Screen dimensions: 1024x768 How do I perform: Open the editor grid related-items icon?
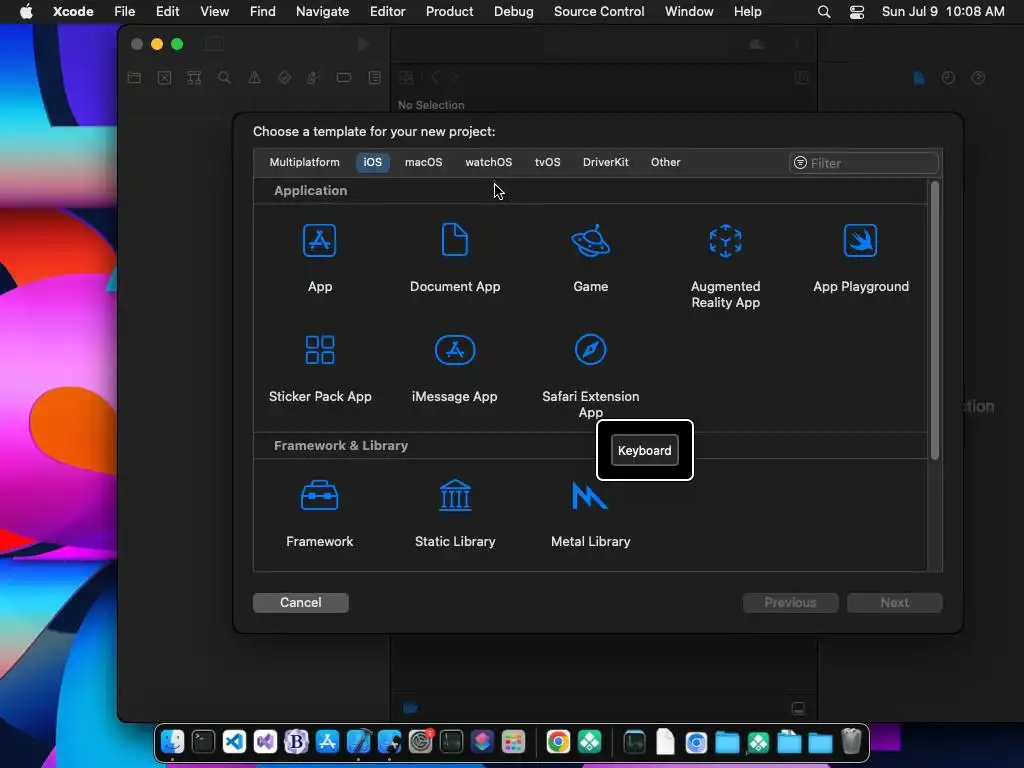(406, 78)
